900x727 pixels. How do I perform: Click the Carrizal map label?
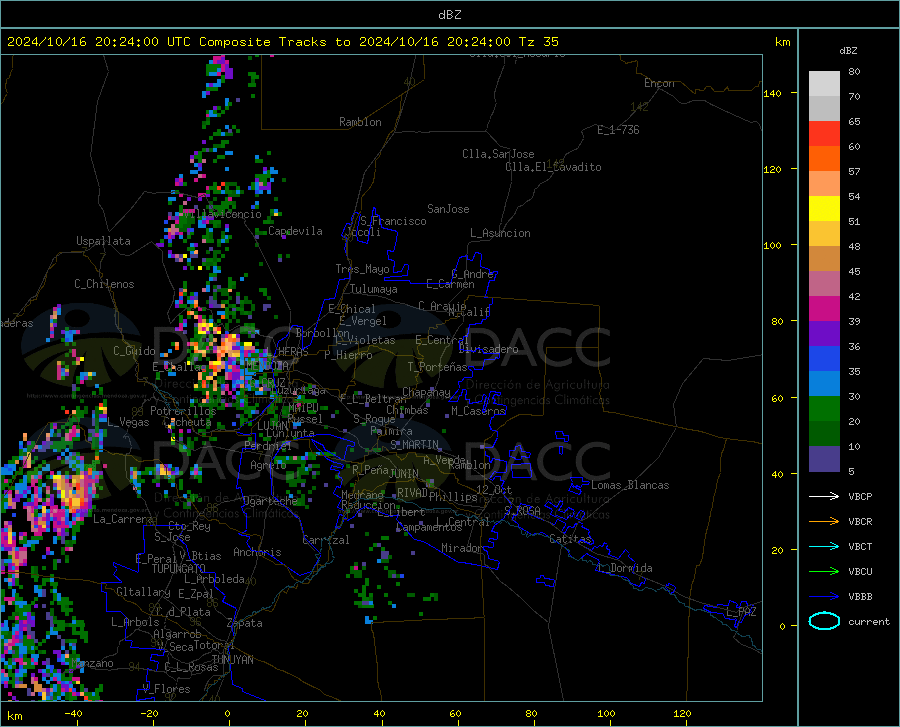(x=326, y=541)
